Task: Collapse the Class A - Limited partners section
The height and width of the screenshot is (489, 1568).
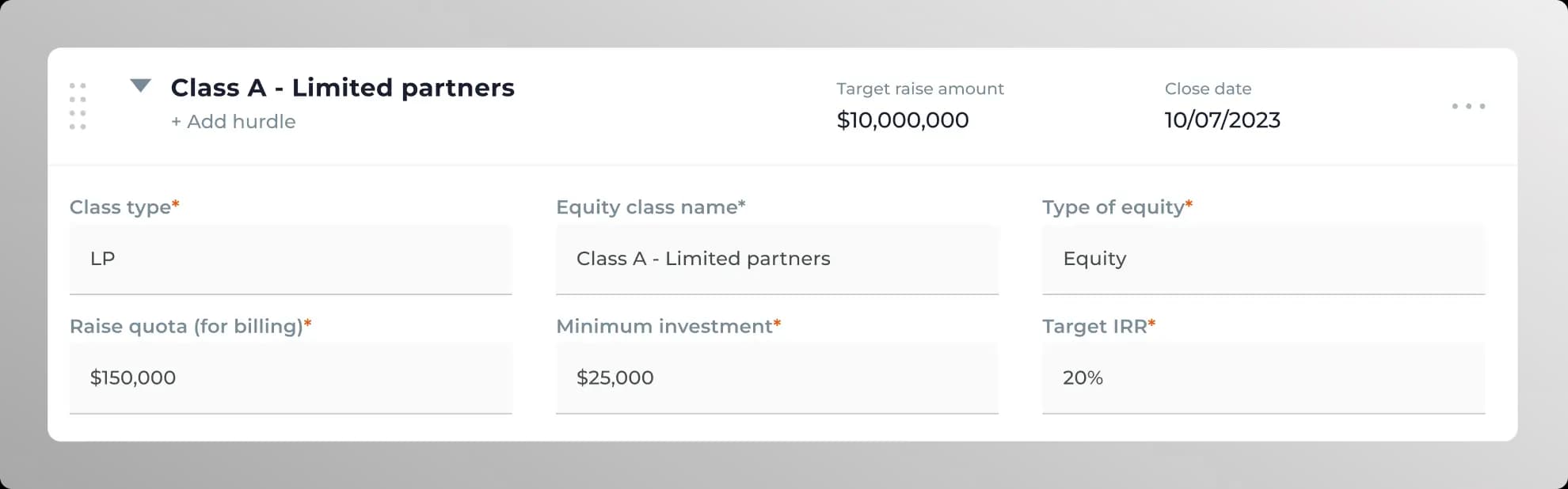Action: (x=140, y=86)
